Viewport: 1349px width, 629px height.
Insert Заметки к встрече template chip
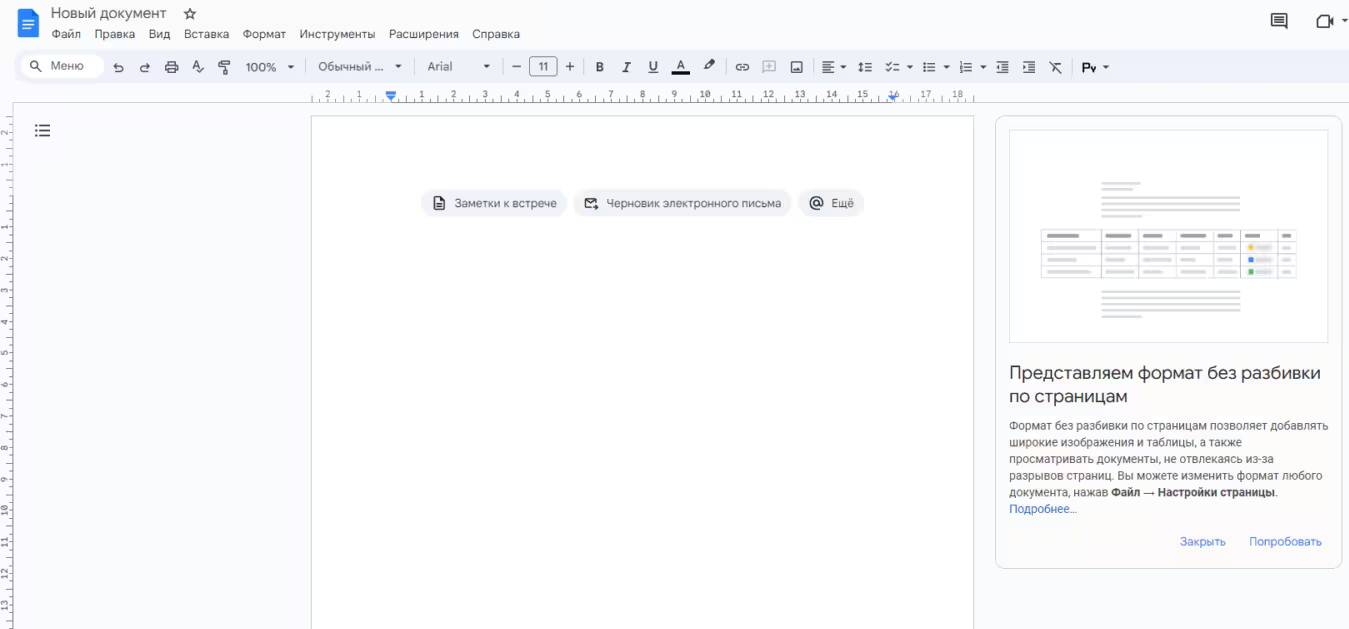[494, 203]
